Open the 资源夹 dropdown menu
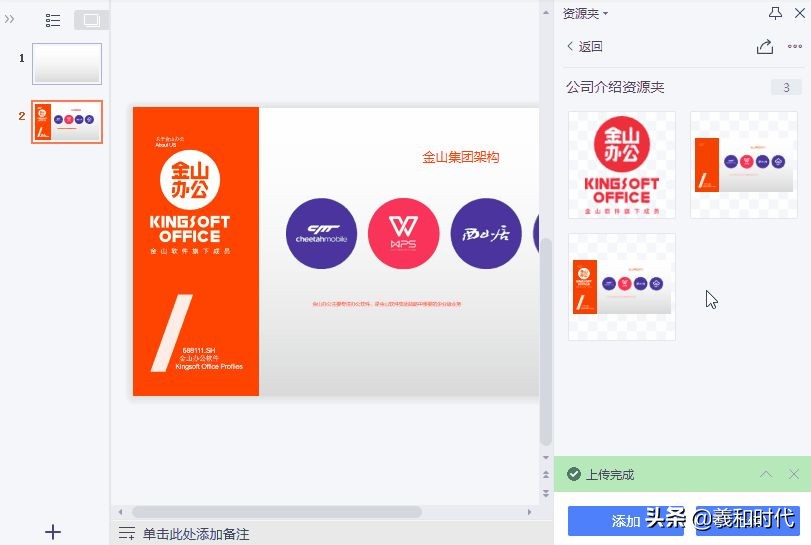Image resolution: width=811 pixels, height=545 pixels. pos(585,13)
